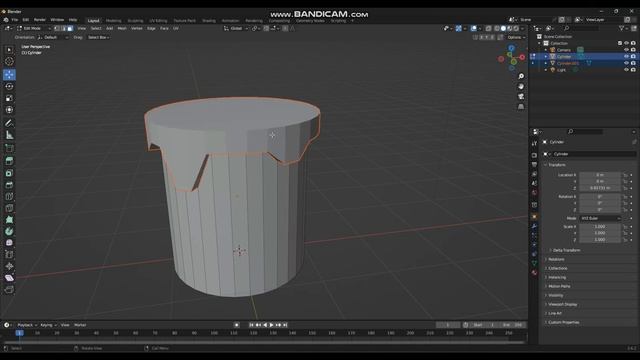The image size is (640, 360).
Task: Open the Vertex menu in viewport header
Action: coord(137,28)
